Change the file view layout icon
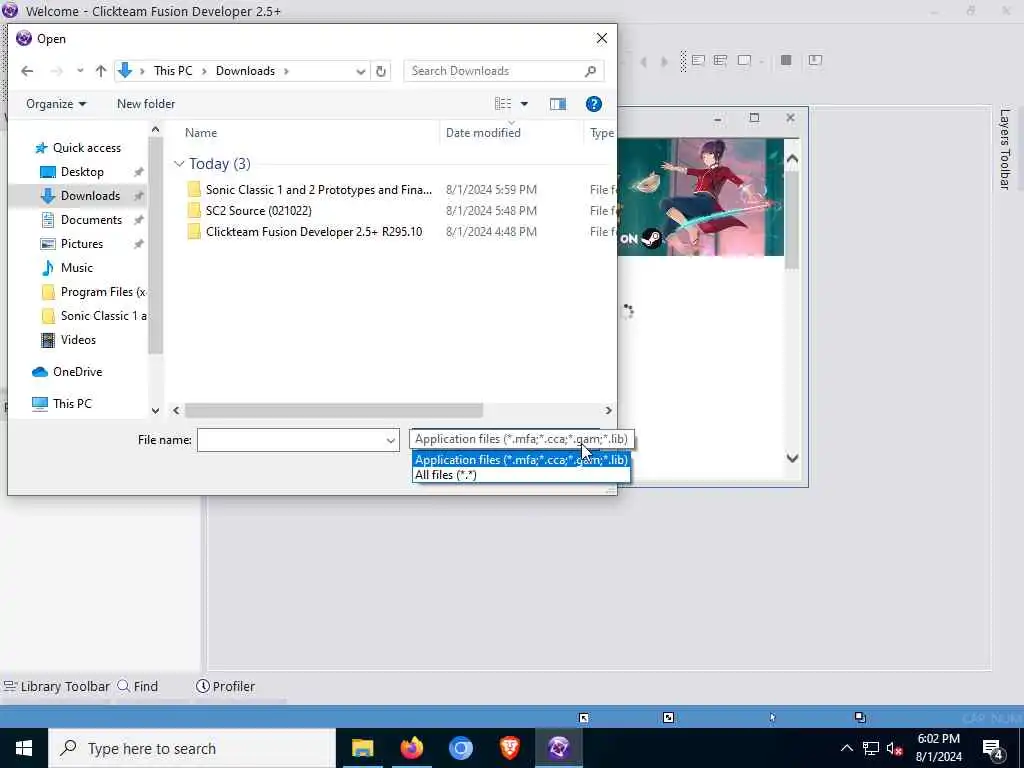 503,104
